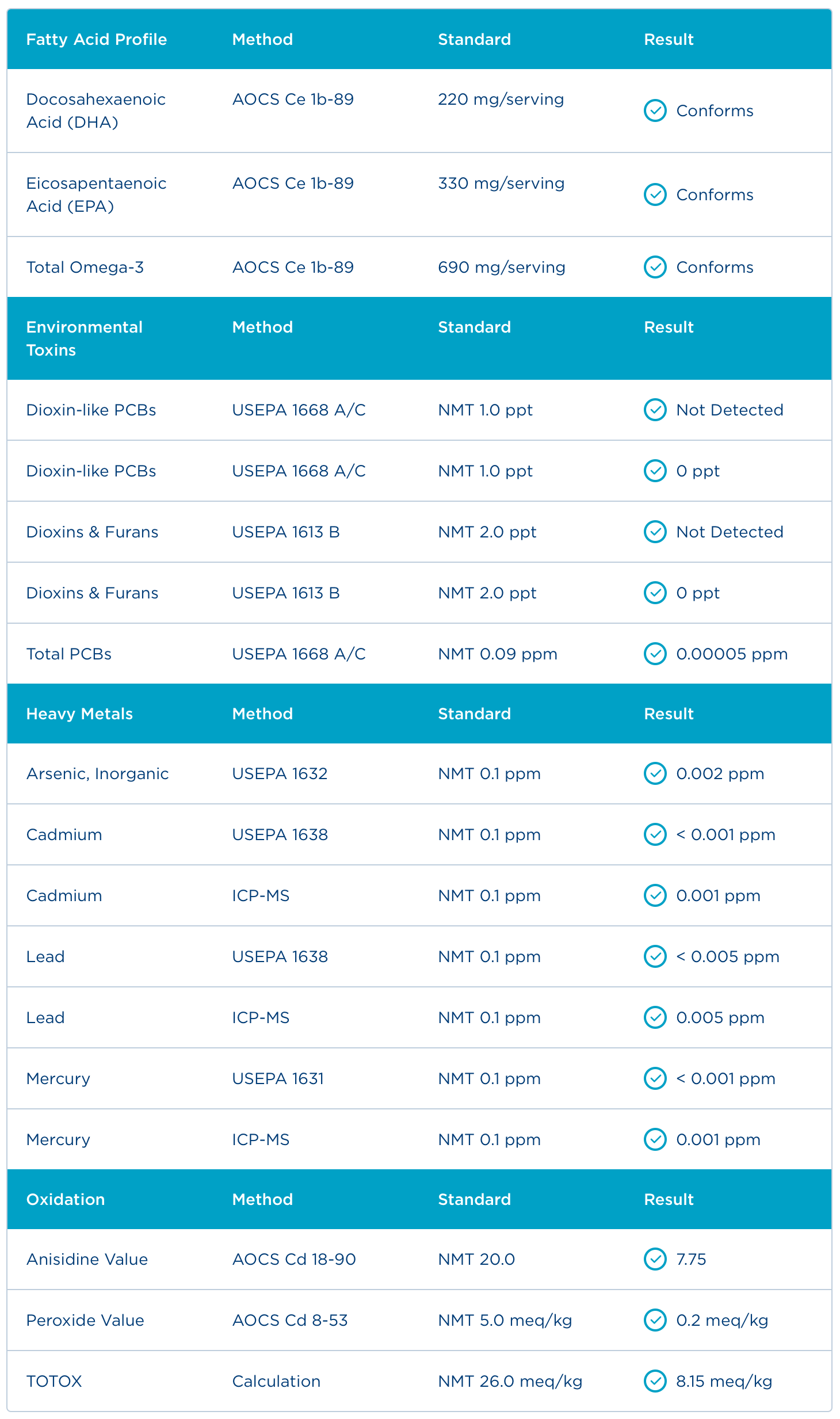Click the checkmark in the Mercury ICP-MS row
Viewport: 840px width, 1419px height.
pos(655,1139)
